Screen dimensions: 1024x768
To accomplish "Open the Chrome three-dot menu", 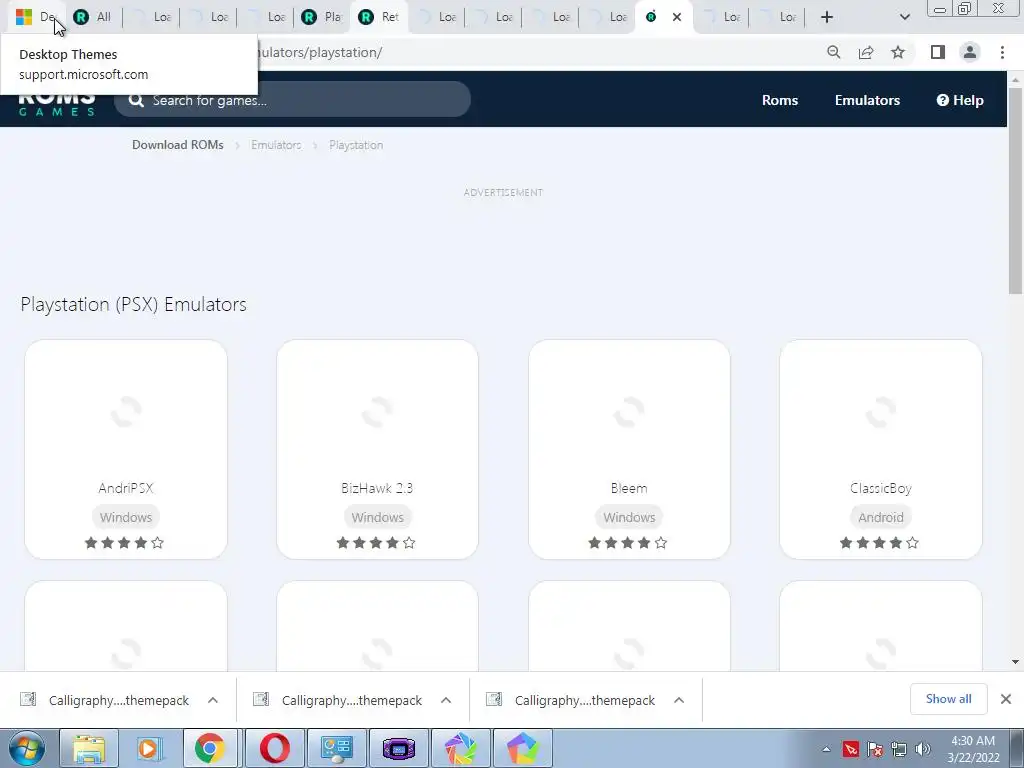I will pyautogui.click(x=1002, y=52).
